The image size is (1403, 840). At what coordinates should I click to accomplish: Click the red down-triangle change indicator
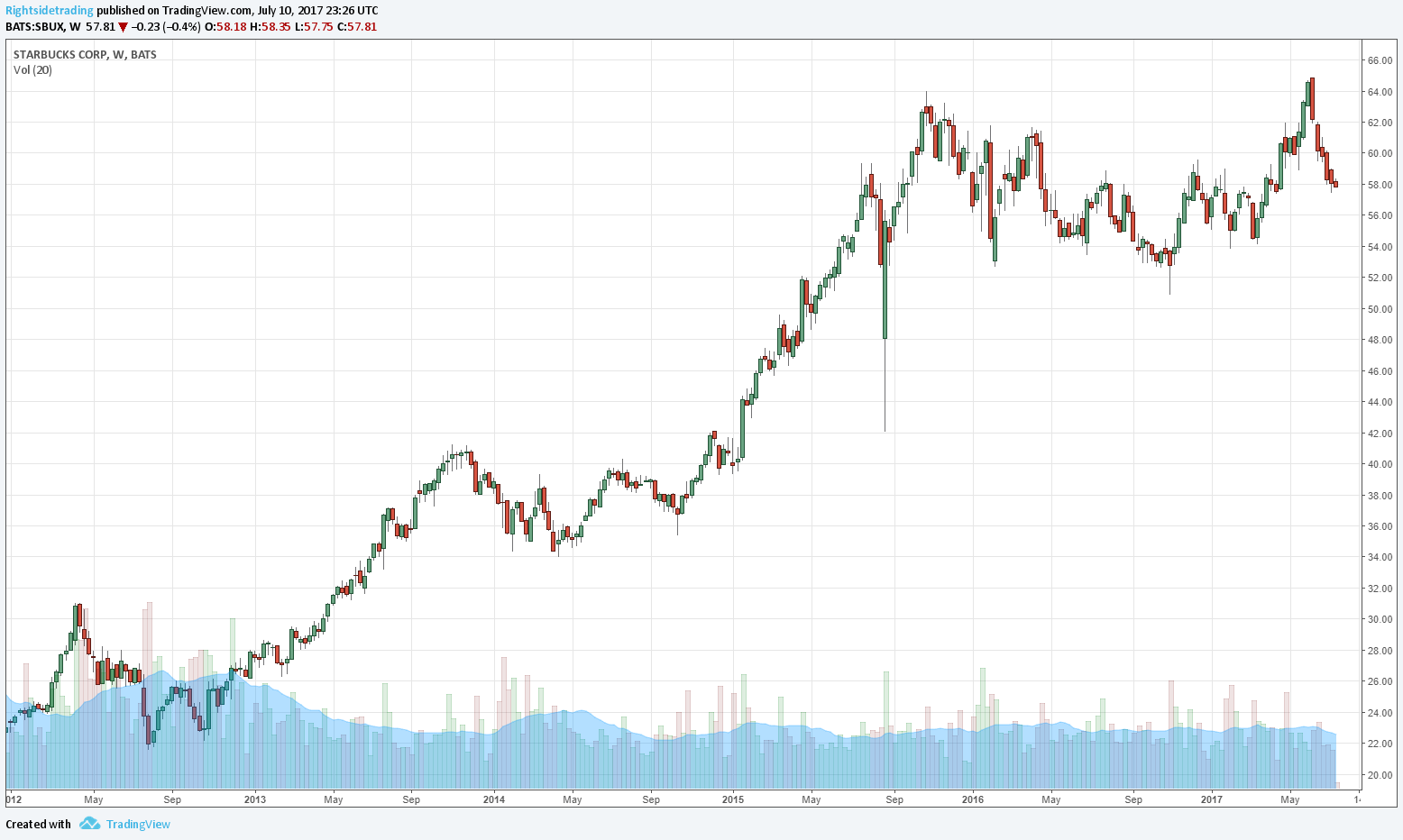(x=124, y=27)
